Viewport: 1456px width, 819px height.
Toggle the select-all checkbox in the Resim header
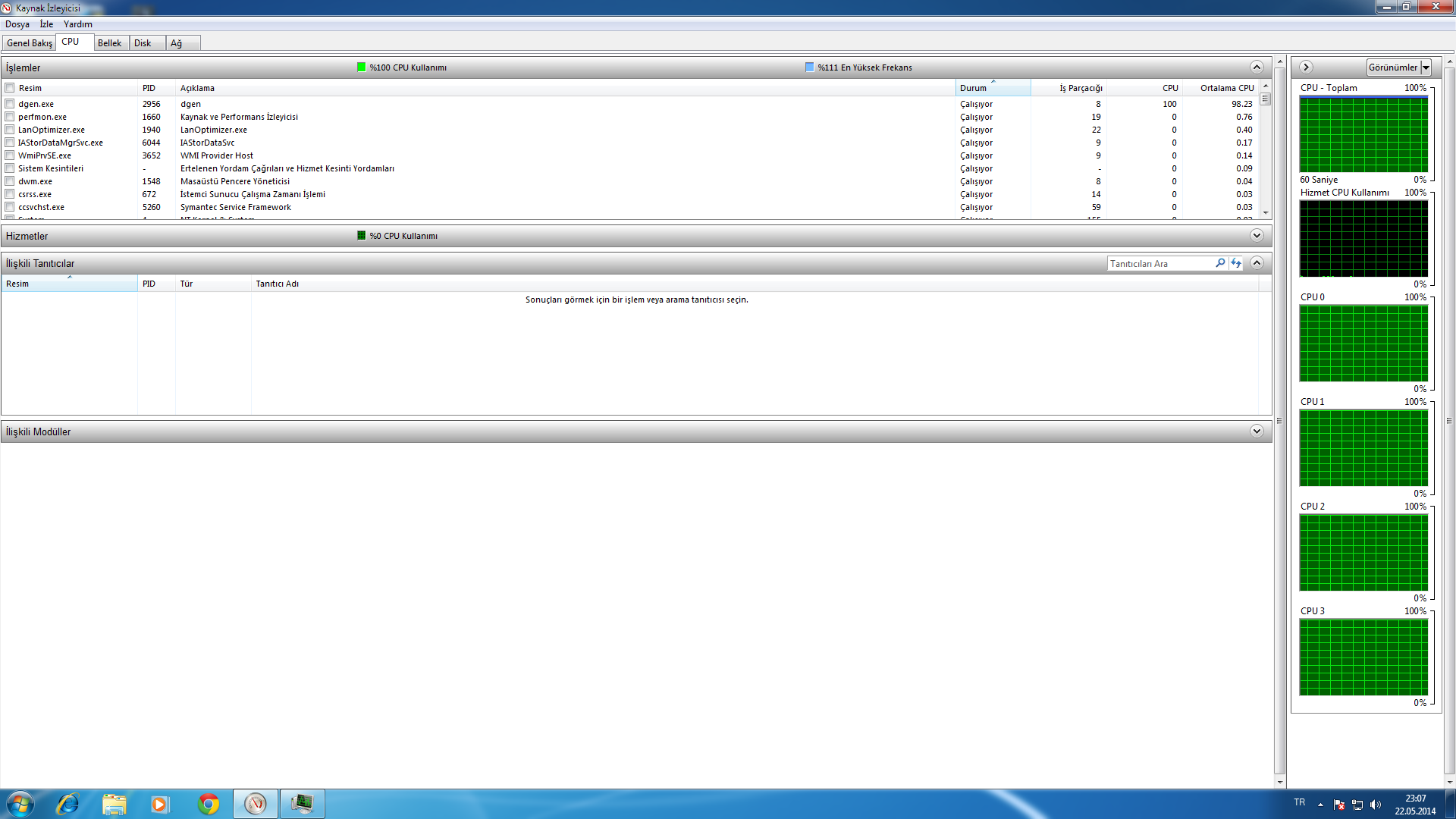tap(10, 88)
